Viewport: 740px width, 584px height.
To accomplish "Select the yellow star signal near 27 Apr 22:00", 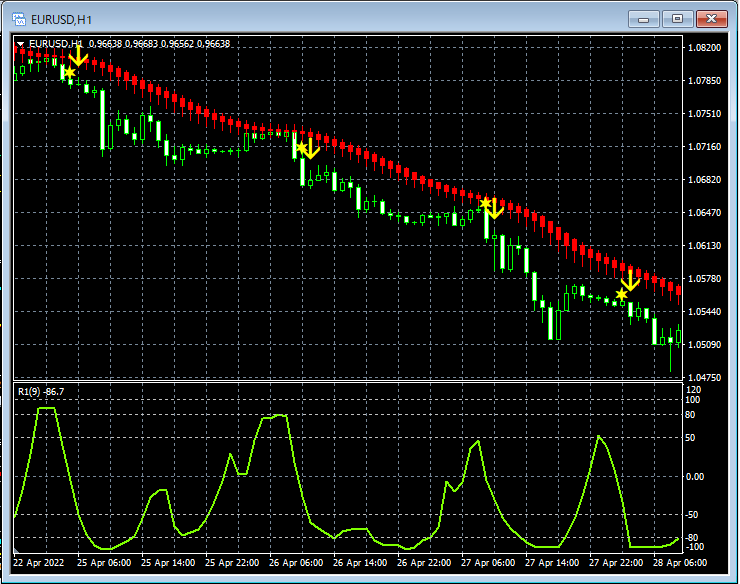I will point(622,295).
